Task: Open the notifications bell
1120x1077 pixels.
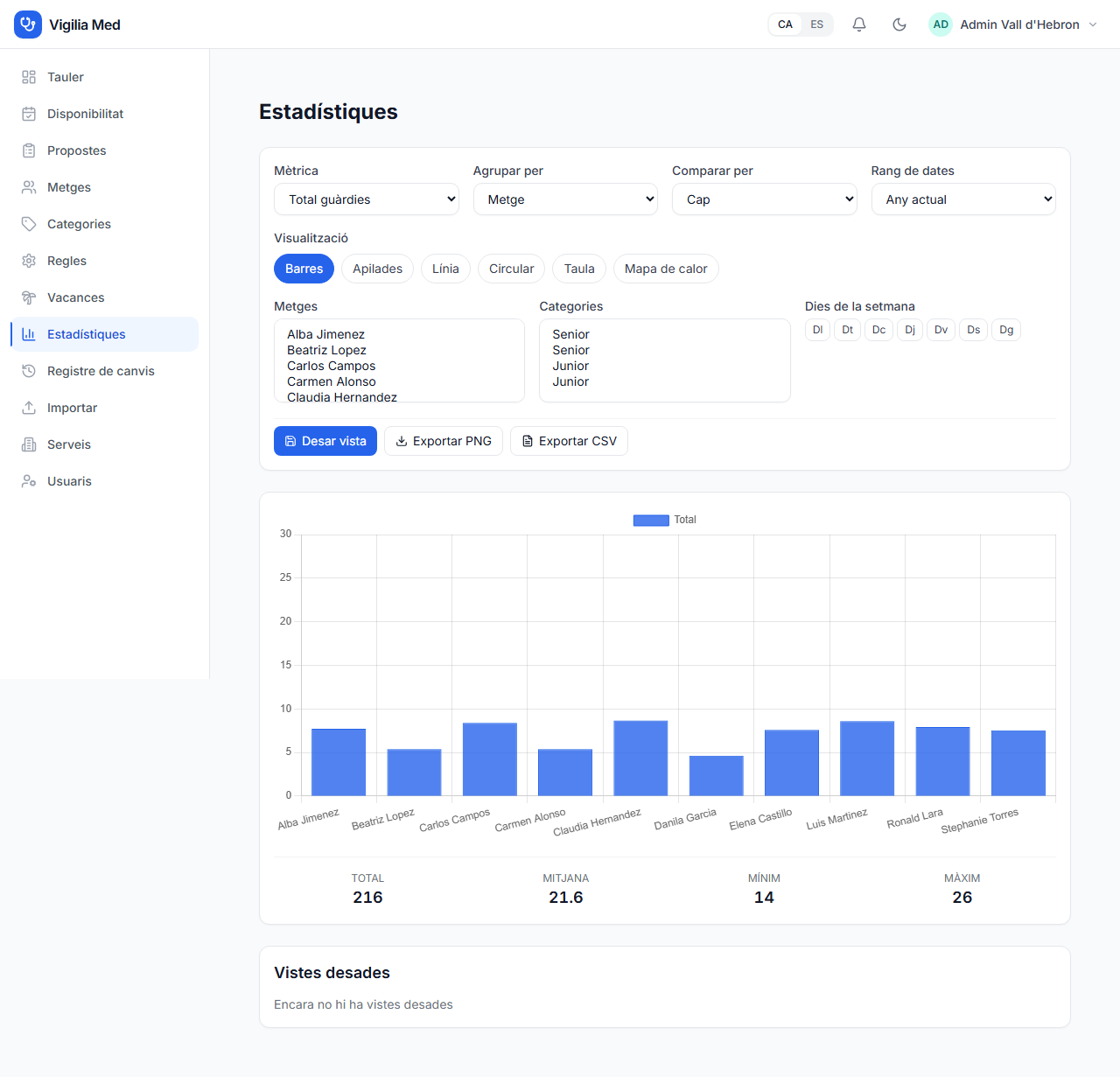Action: (x=859, y=24)
